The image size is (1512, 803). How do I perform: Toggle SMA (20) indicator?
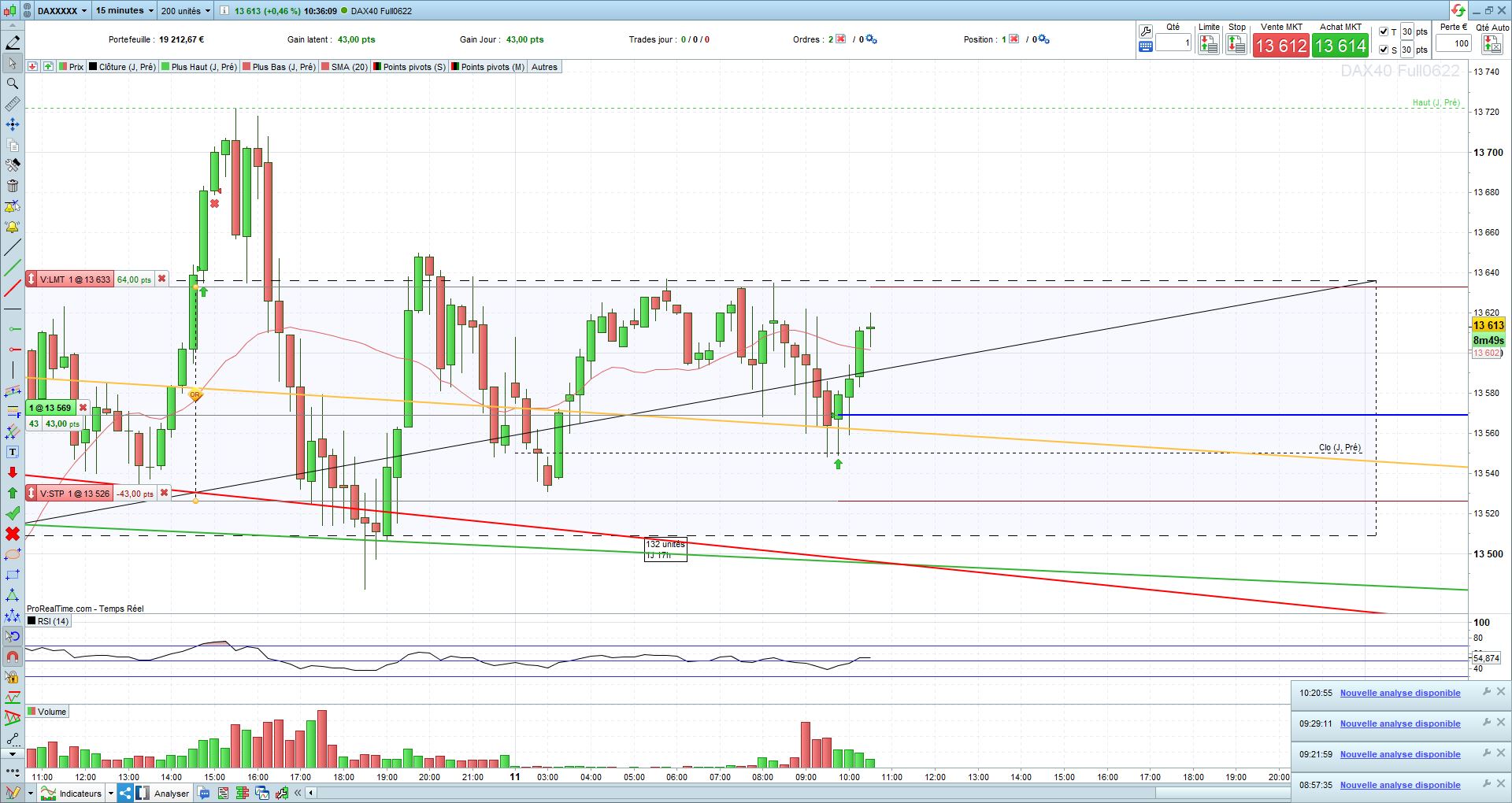tap(345, 67)
